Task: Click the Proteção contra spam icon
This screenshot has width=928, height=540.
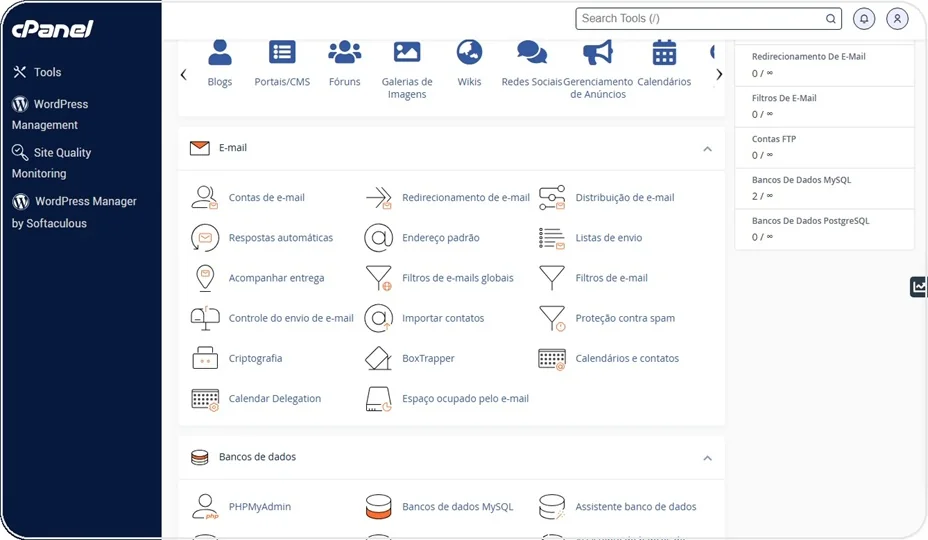Action: [x=552, y=318]
